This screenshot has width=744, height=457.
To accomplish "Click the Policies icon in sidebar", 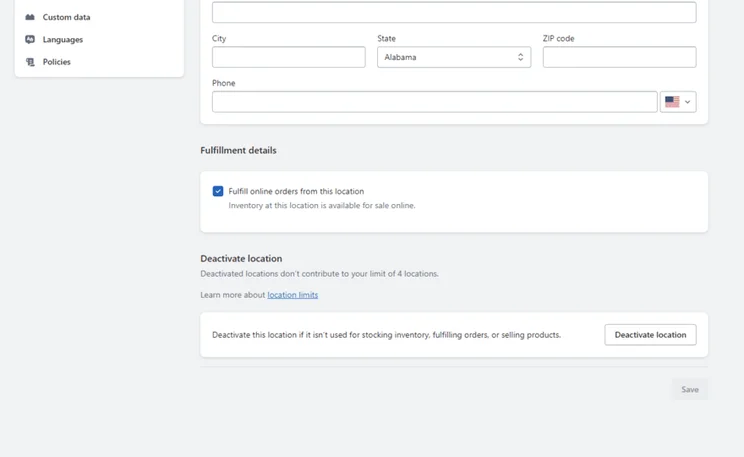I will pos(30,62).
